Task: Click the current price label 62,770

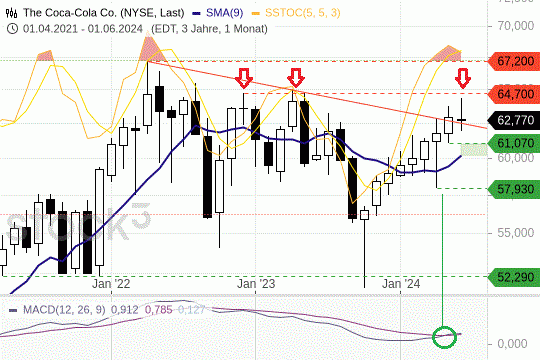Action: coord(514,120)
